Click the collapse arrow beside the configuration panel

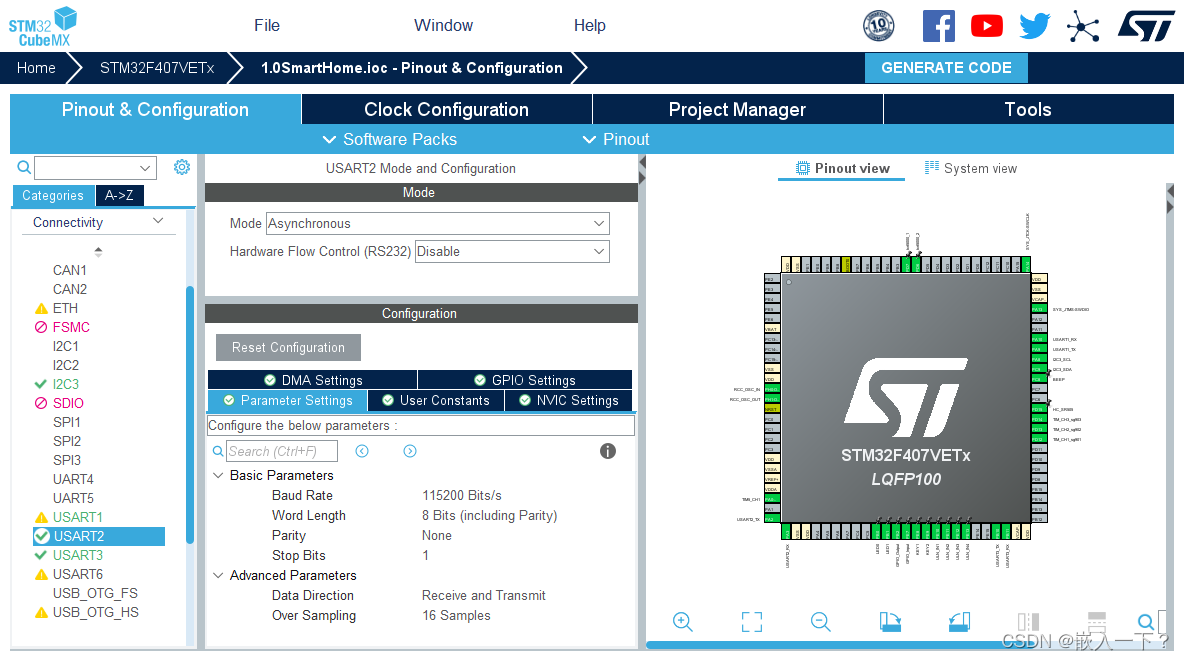pyautogui.click(x=643, y=162)
